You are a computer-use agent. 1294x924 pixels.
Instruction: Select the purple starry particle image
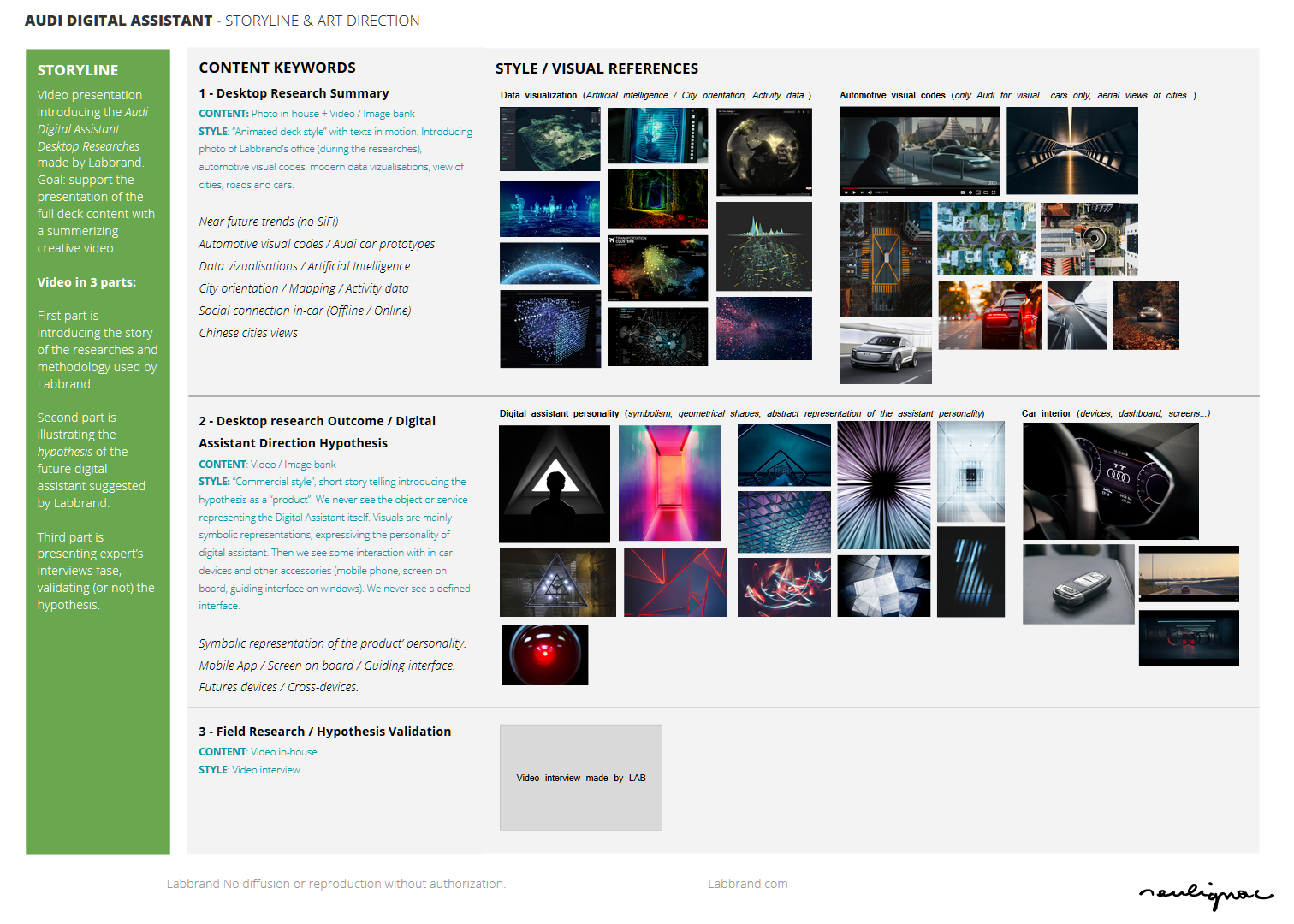764,329
